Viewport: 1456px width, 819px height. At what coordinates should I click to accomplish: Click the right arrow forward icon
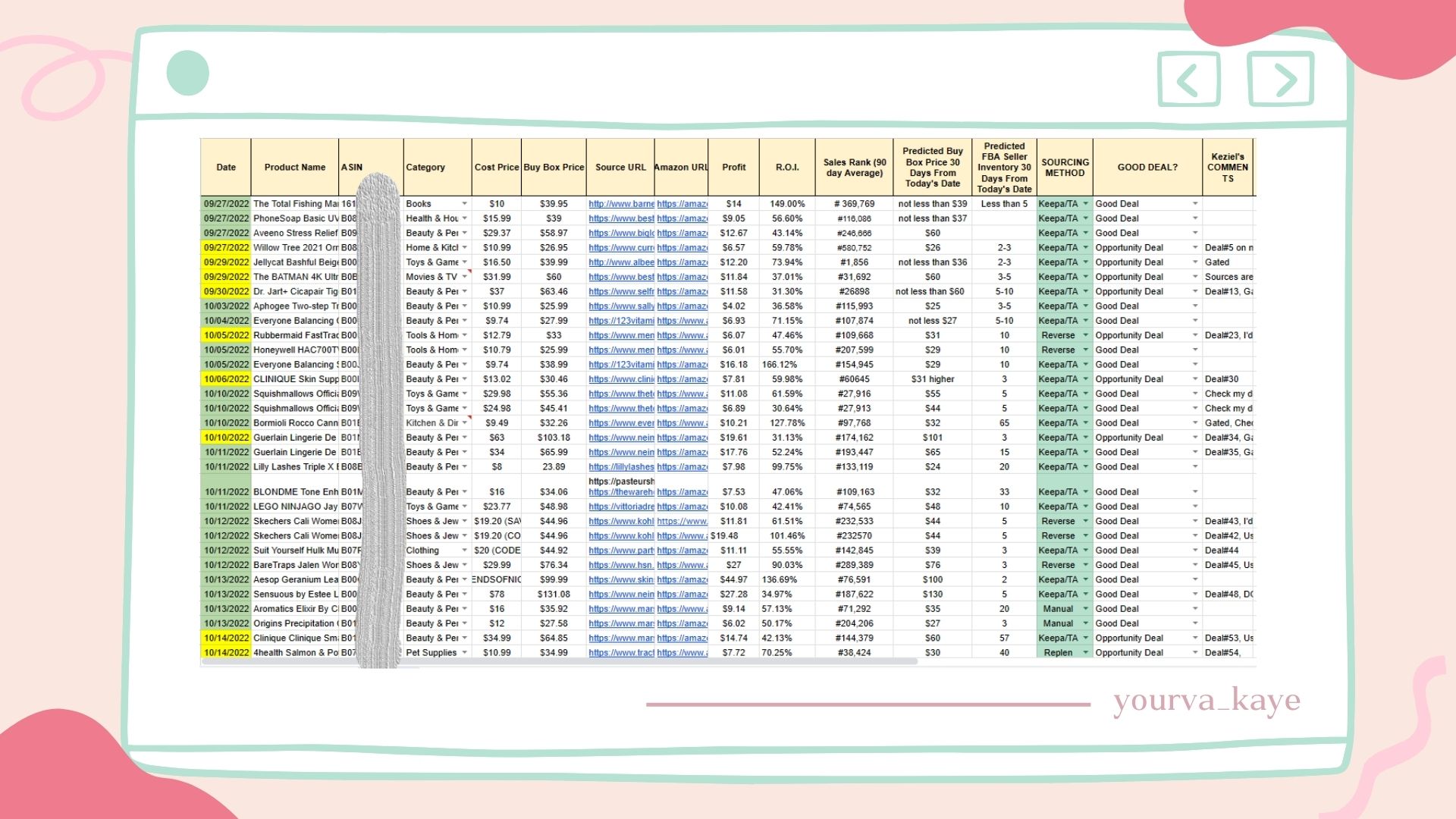[x=1281, y=79]
